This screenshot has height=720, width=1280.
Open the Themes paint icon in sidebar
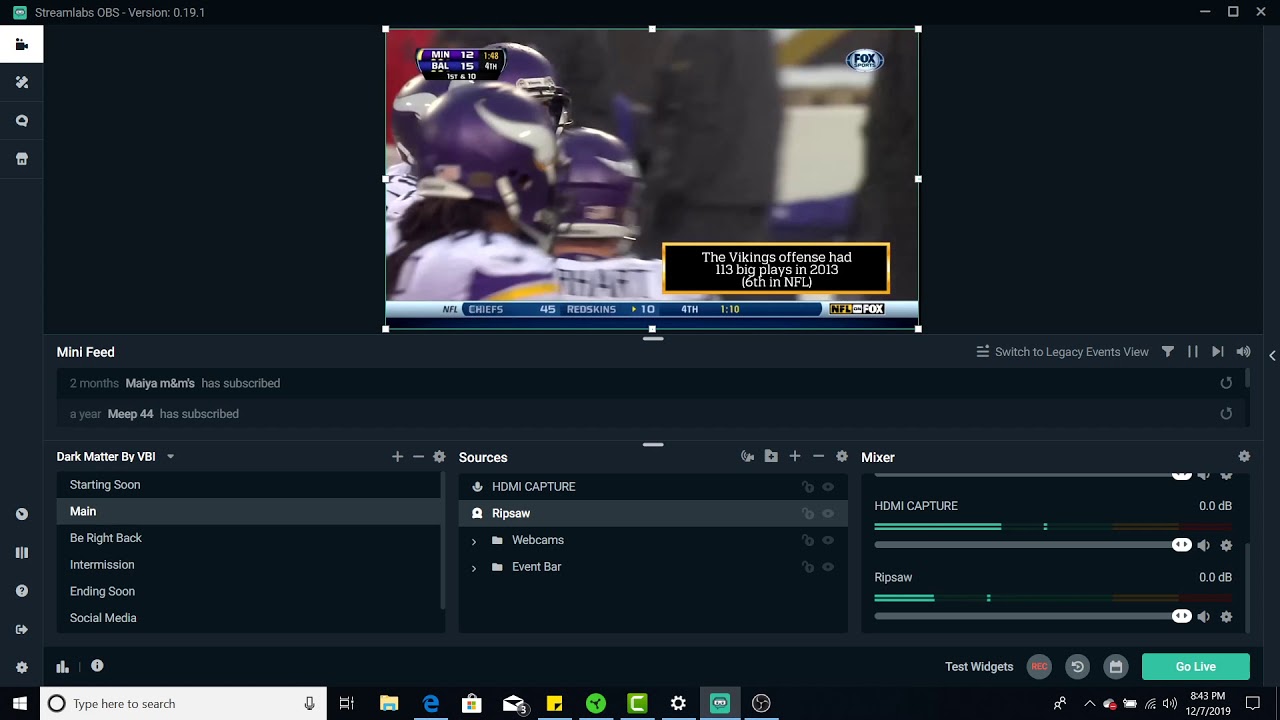[x=22, y=83]
